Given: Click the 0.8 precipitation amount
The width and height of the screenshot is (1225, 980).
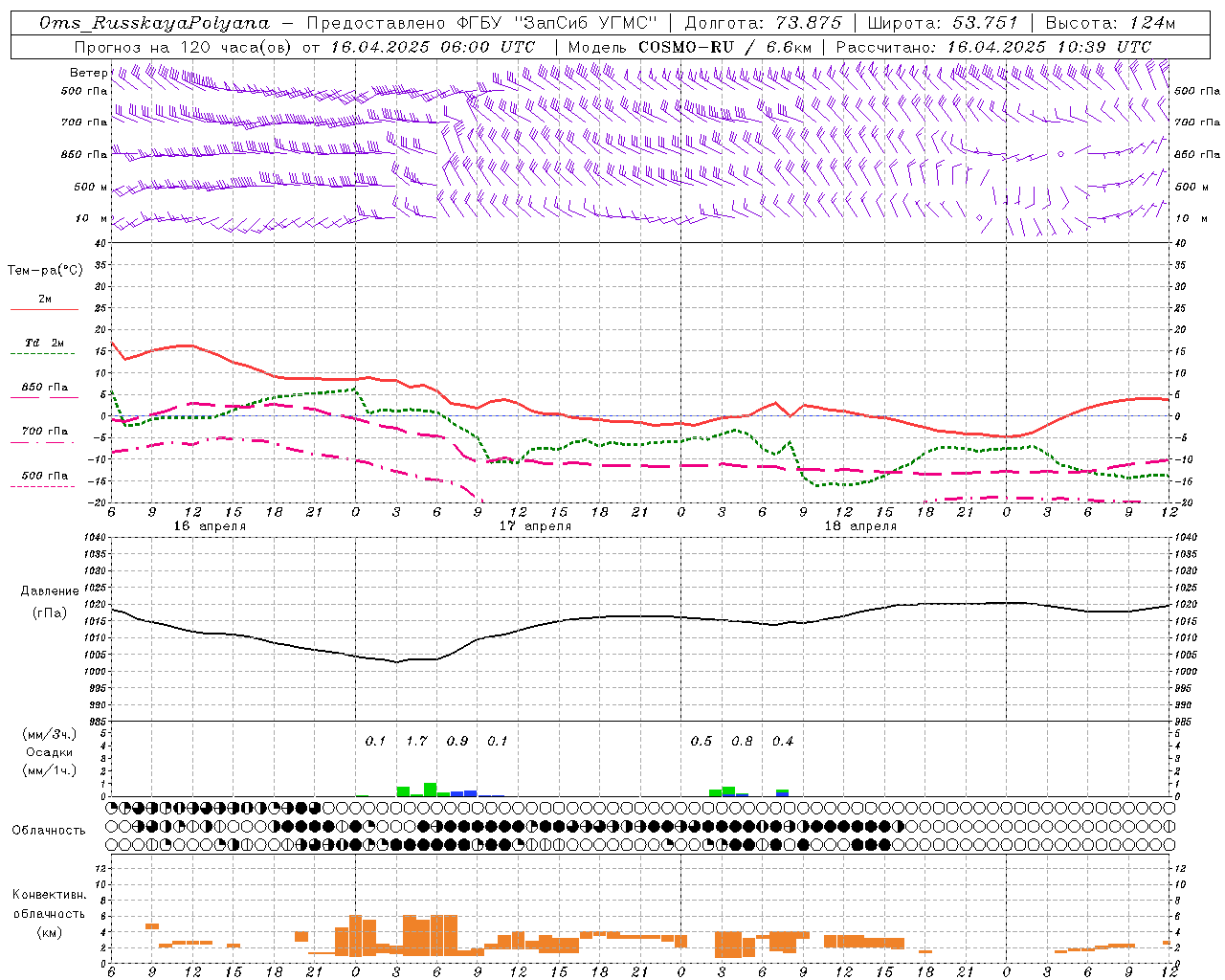Looking at the screenshot, I should [742, 741].
